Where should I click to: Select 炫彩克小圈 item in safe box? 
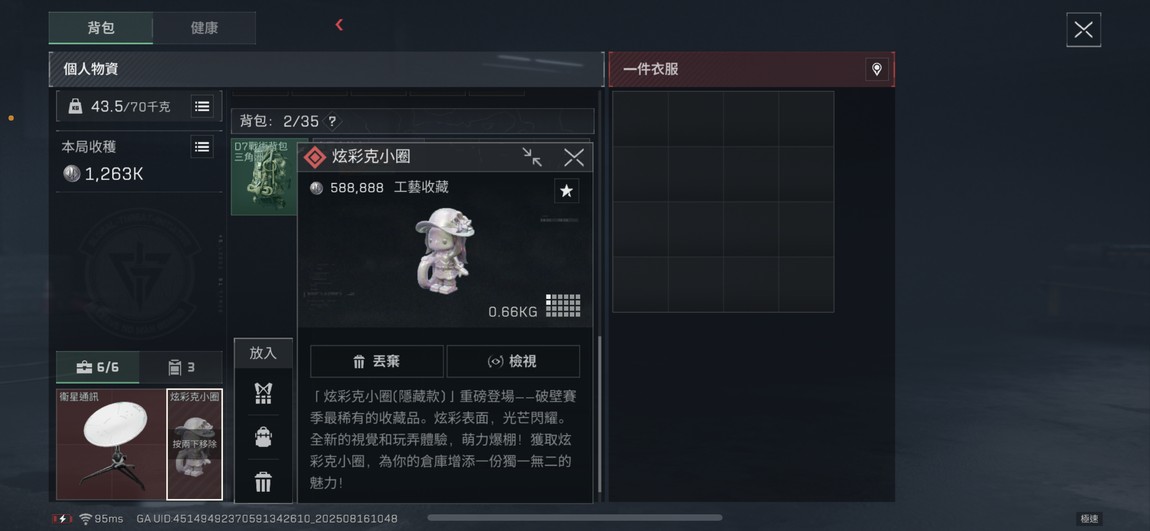[194, 444]
